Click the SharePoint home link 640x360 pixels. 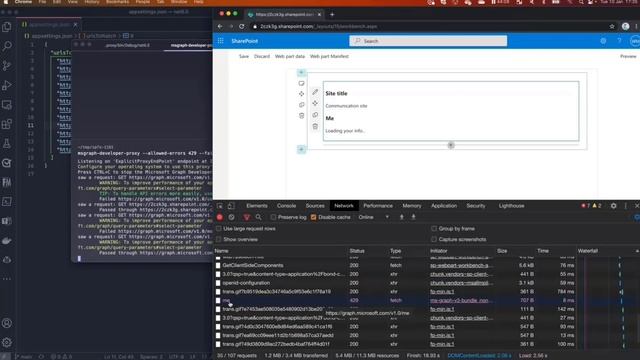tap(244, 41)
